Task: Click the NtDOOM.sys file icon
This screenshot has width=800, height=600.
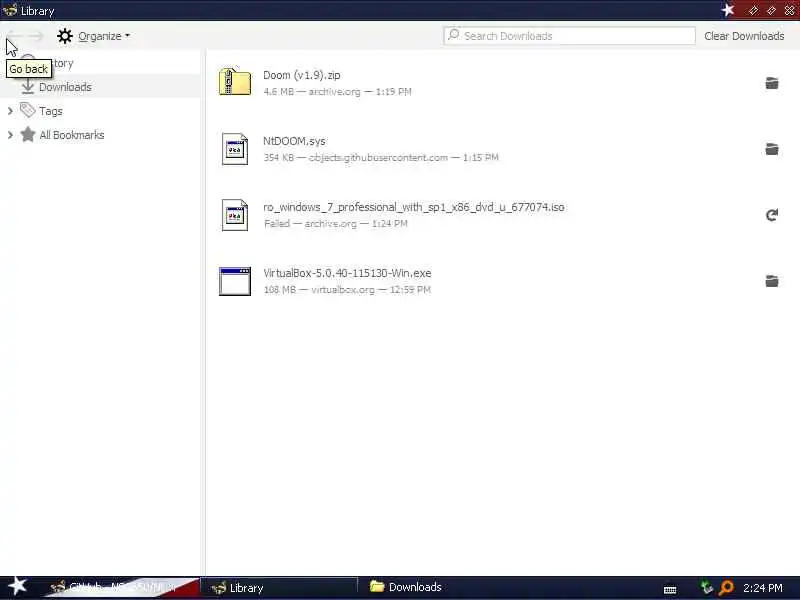Action: coord(235,148)
